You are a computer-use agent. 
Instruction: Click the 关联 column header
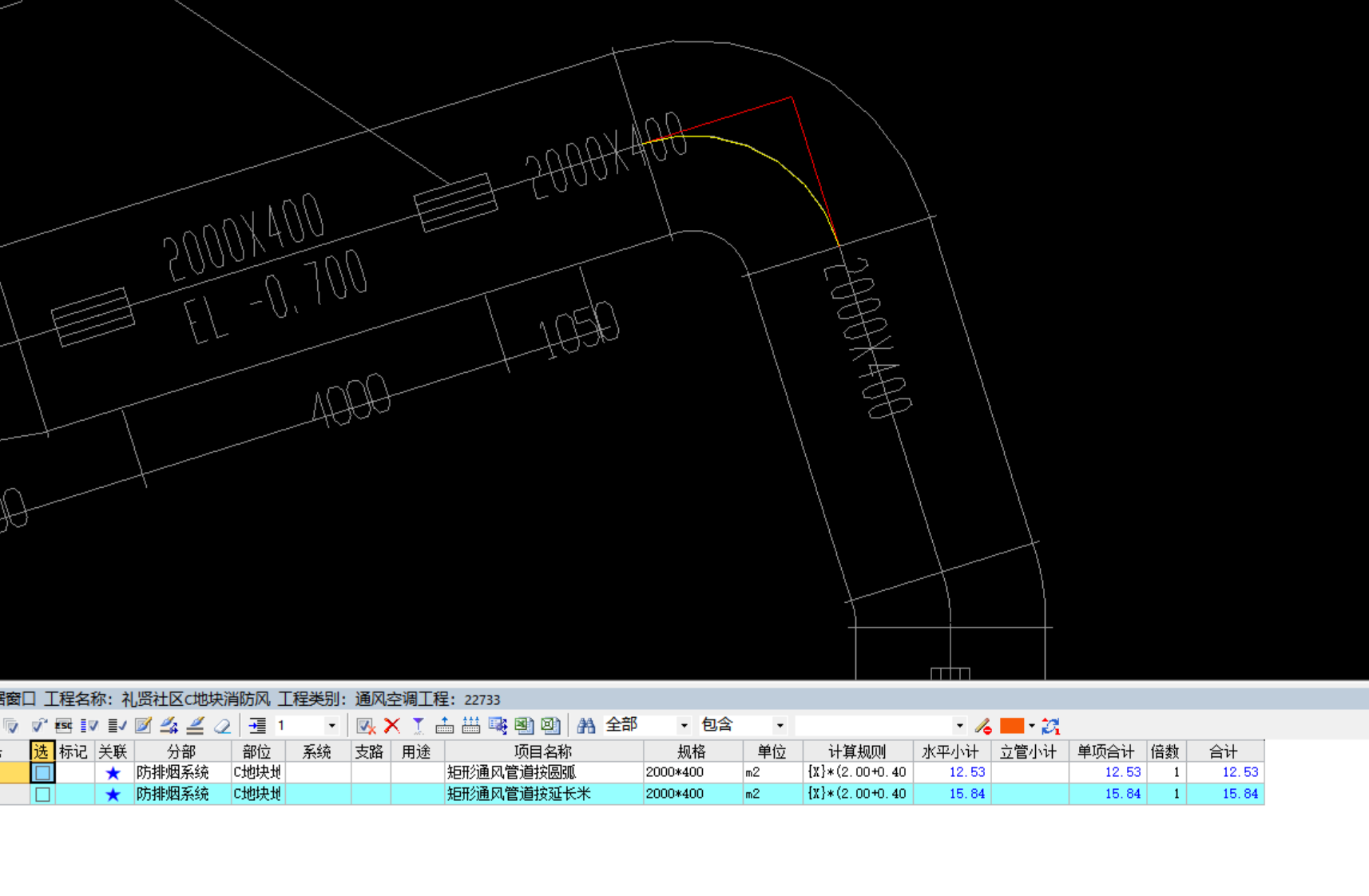pyautogui.click(x=113, y=751)
